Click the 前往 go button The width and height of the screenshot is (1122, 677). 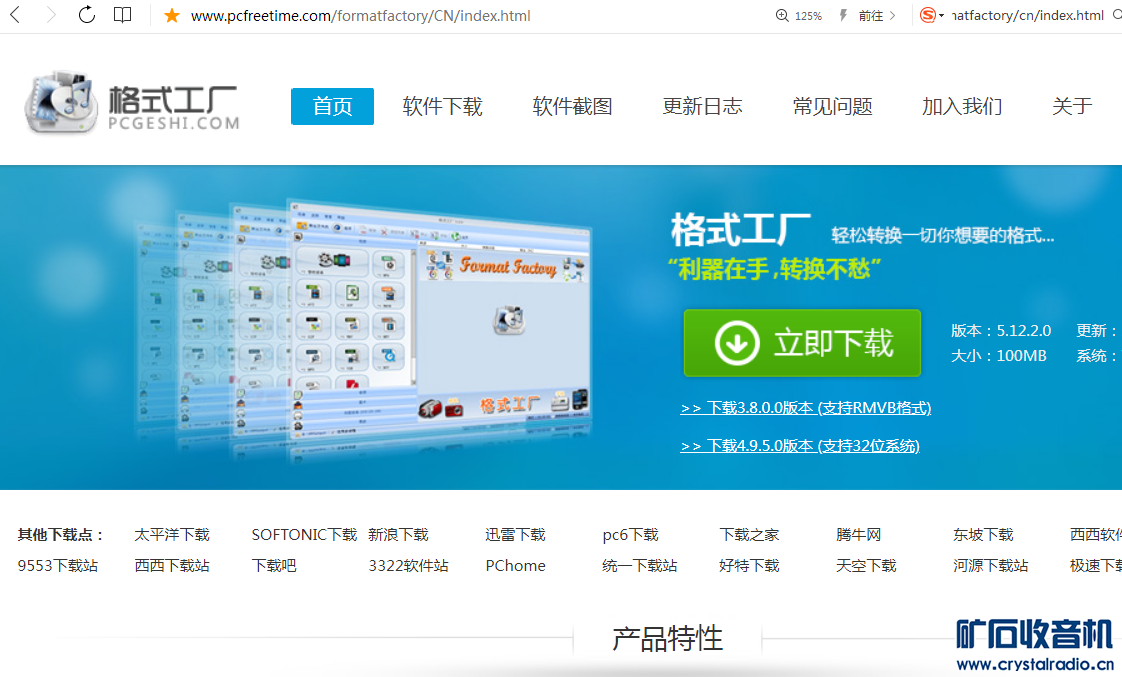tap(871, 16)
